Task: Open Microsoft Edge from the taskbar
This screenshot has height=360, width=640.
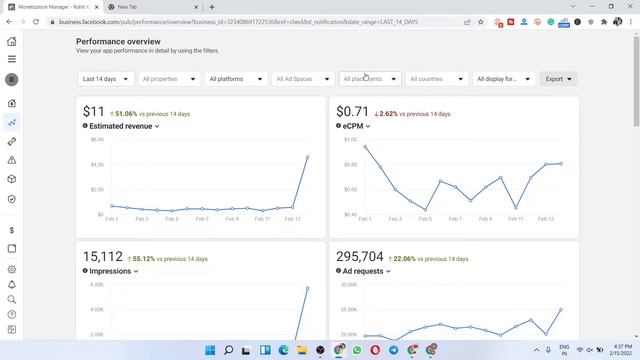Action: pyautogui.click(x=283, y=350)
